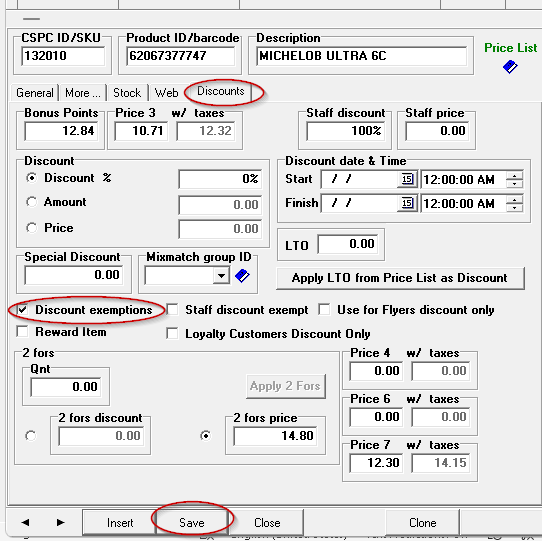This screenshot has width=542, height=541.
Task: Increase Start time with up spinner
Action: [514, 176]
